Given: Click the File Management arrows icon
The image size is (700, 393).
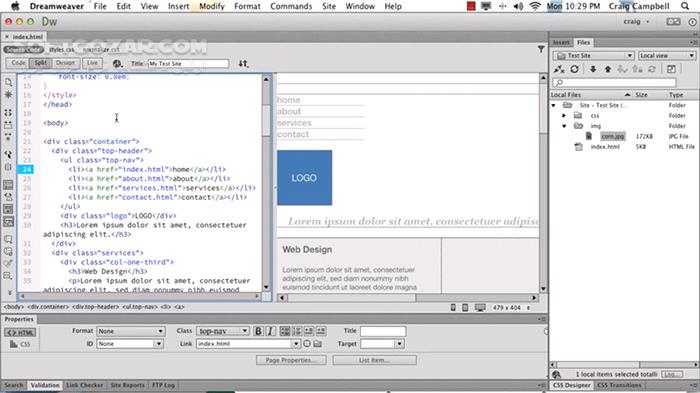Looking at the screenshot, I should (x=243, y=64).
